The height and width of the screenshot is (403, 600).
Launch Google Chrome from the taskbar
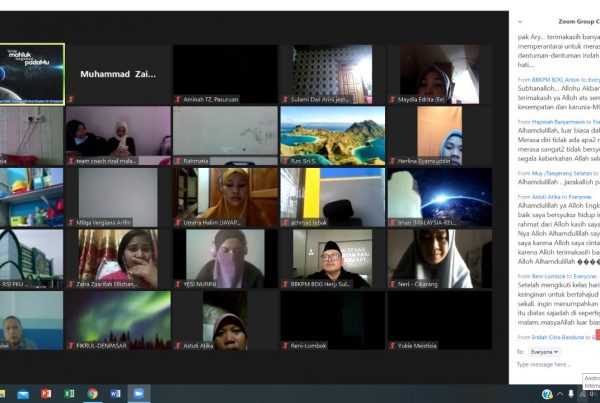coord(92,393)
